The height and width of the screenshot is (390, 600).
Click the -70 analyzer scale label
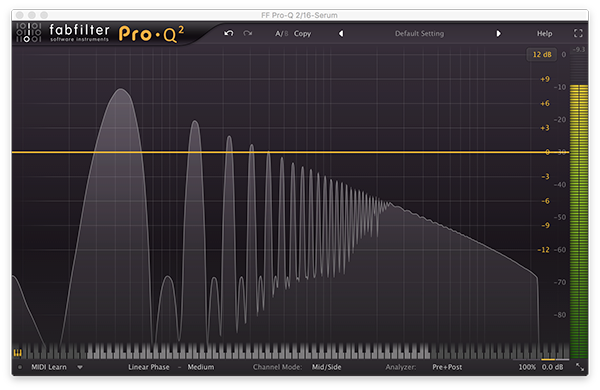click(559, 282)
